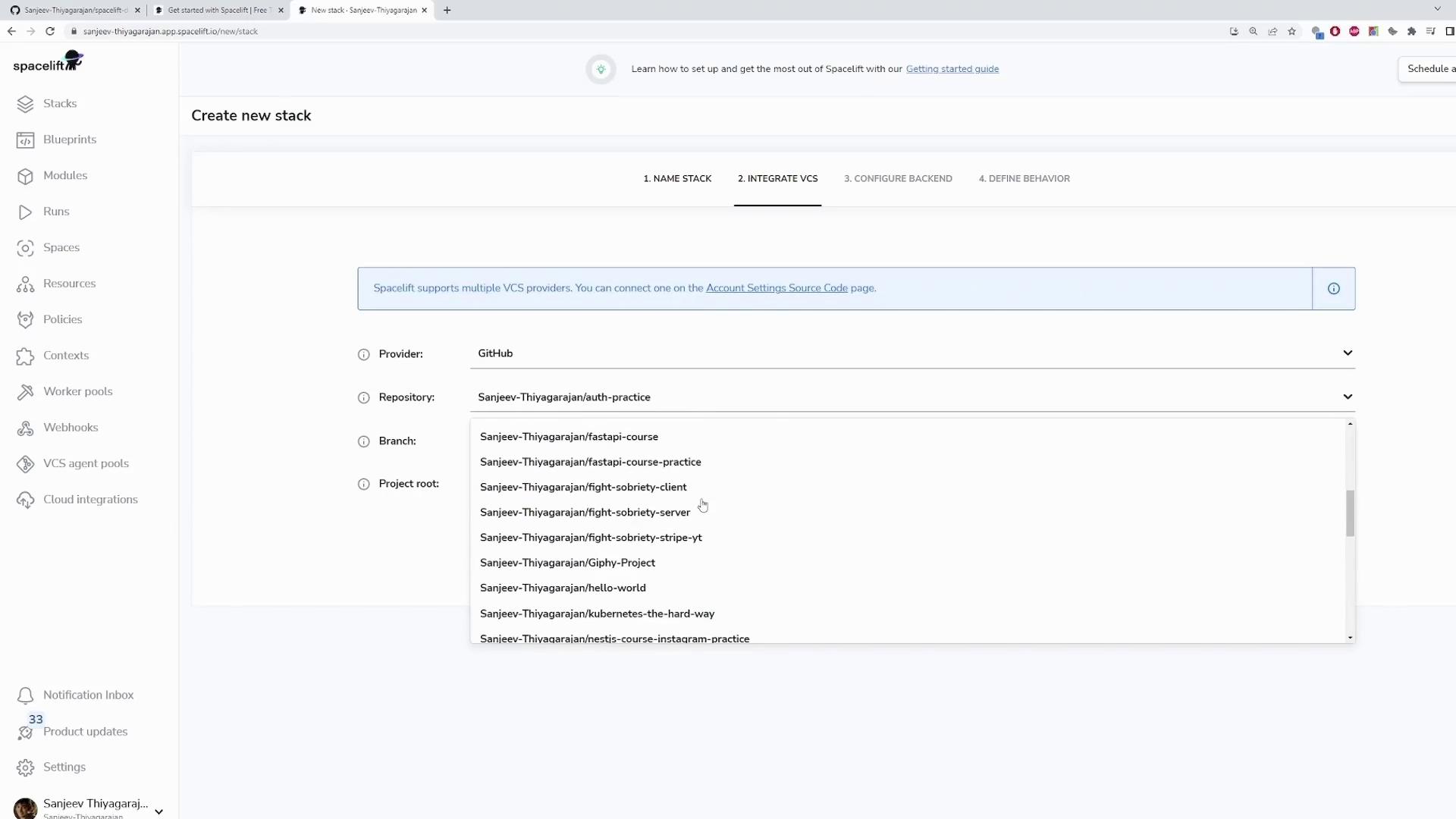Click info icon in VCS banner
1456x819 pixels.
(x=1333, y=288)
